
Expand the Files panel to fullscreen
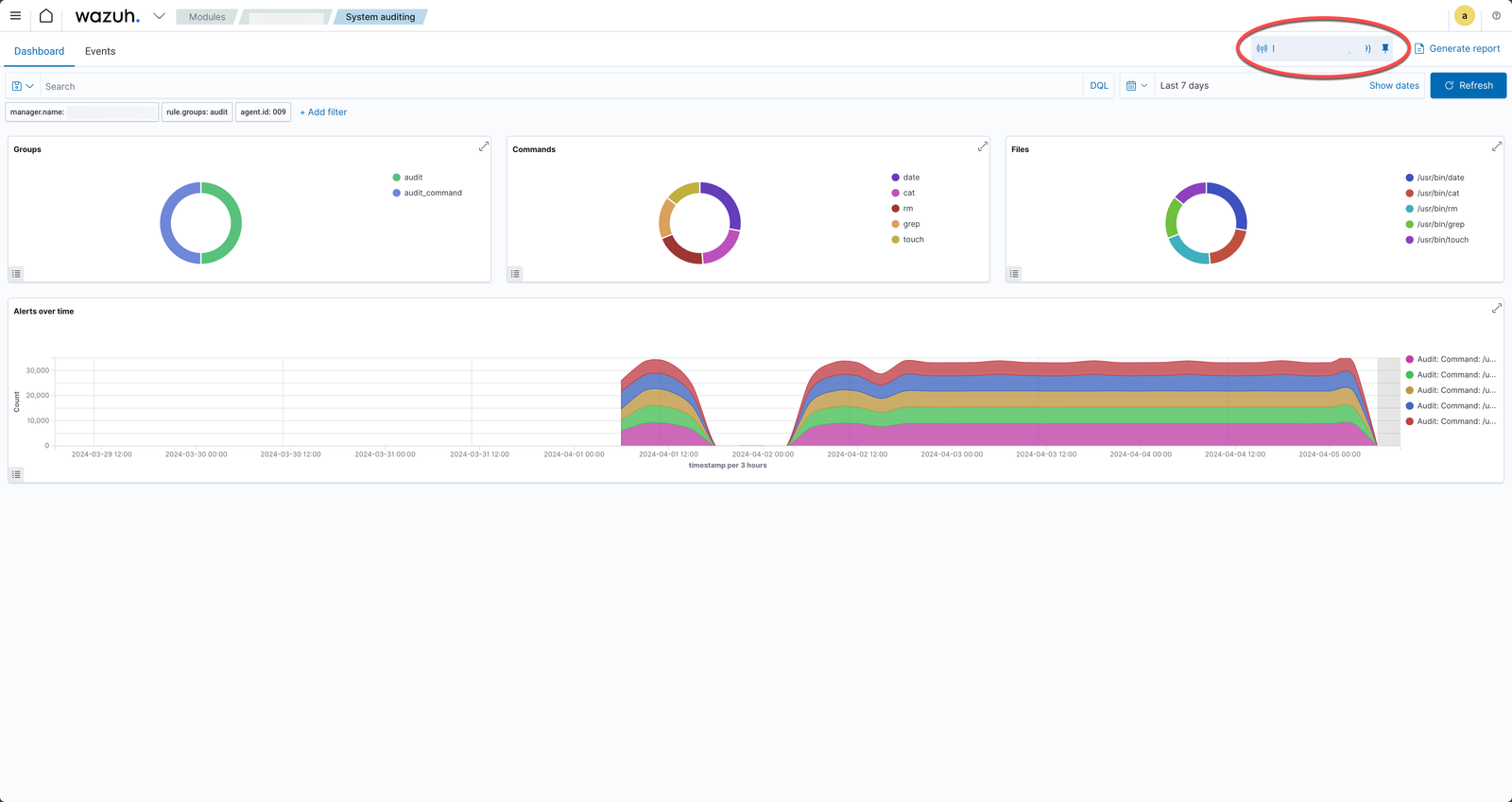[x=1497, y=146]
